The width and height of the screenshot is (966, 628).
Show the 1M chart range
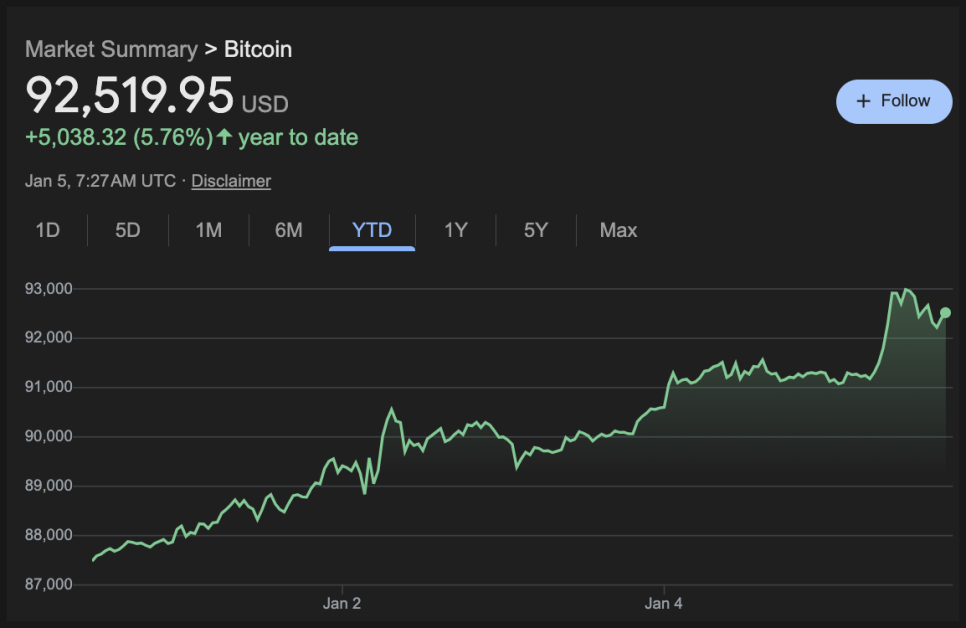click(x=208, y=230)
